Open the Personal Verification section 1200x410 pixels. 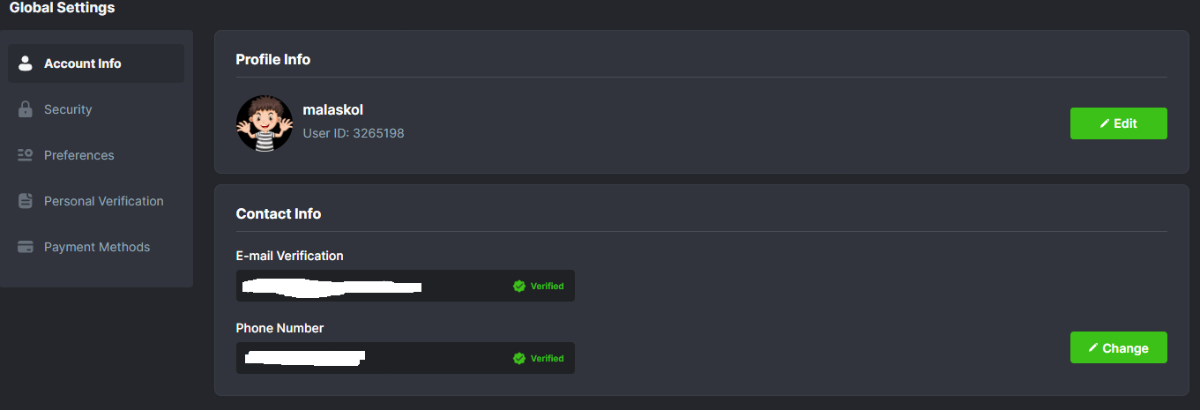point(103,201)
